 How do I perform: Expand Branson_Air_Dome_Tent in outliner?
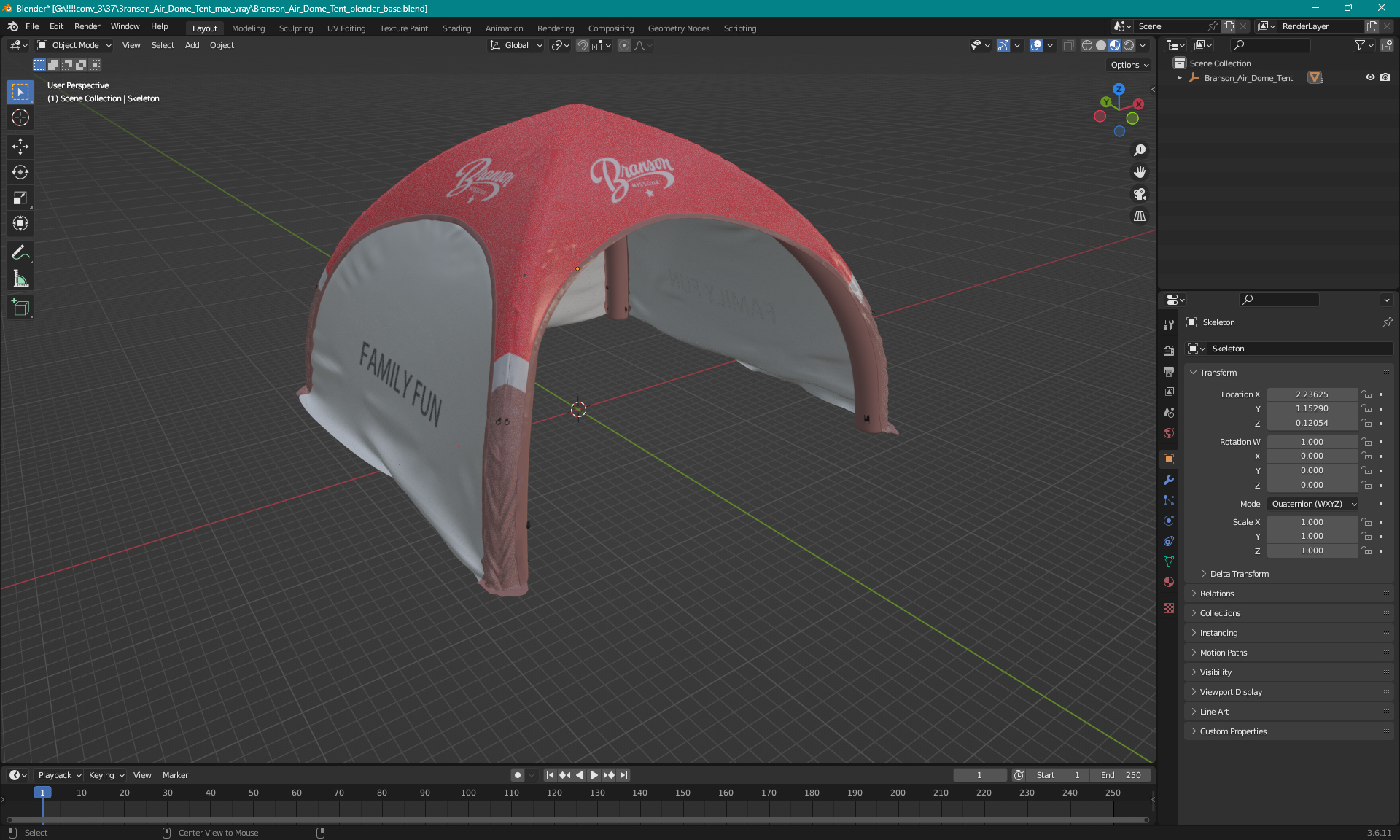(1180, 77)
